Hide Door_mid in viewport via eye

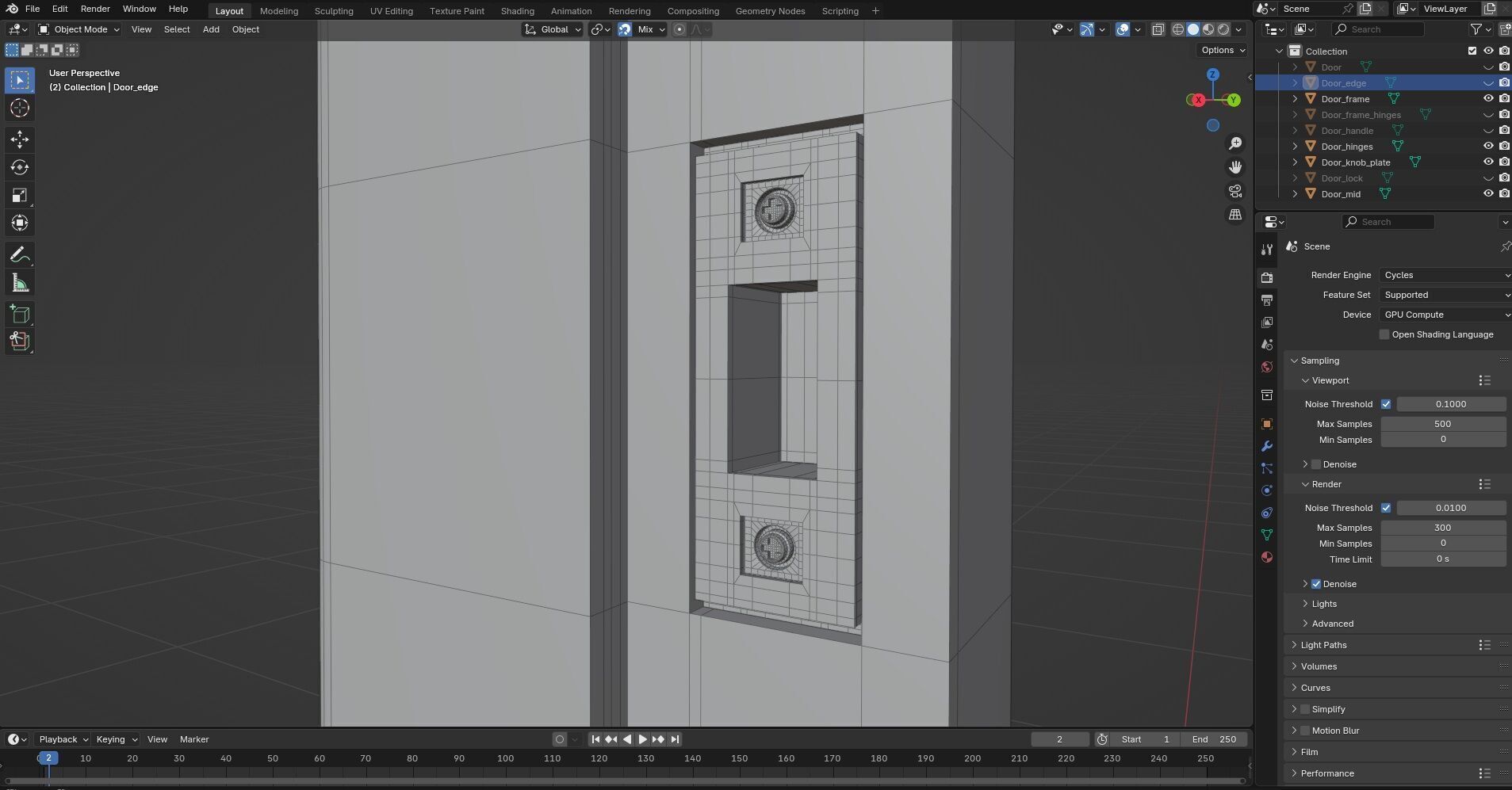1488,194
